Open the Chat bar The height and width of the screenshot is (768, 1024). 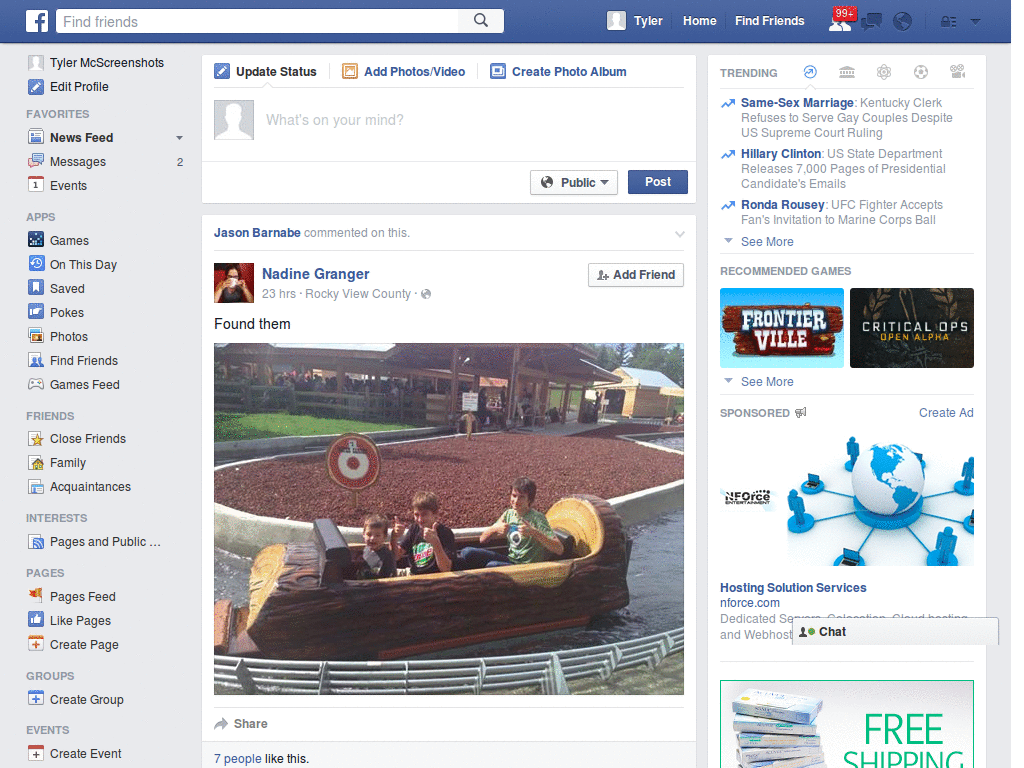point(895,632)
